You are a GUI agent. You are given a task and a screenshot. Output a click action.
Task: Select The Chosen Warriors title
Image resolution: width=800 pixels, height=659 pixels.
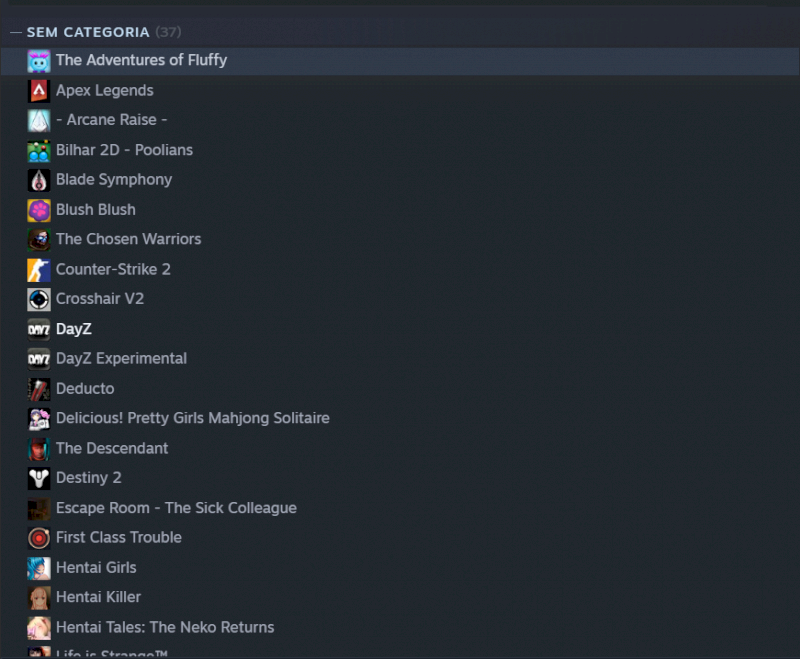pos(129,239)
